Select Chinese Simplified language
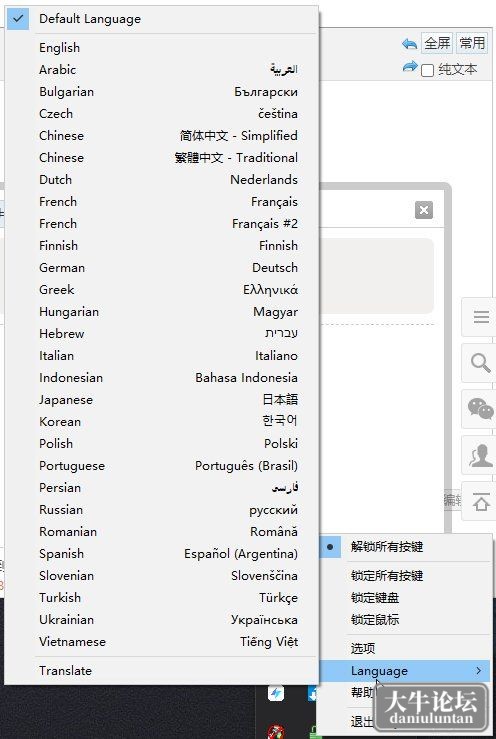The image size is (496, 739). click(x=162, y=136)
